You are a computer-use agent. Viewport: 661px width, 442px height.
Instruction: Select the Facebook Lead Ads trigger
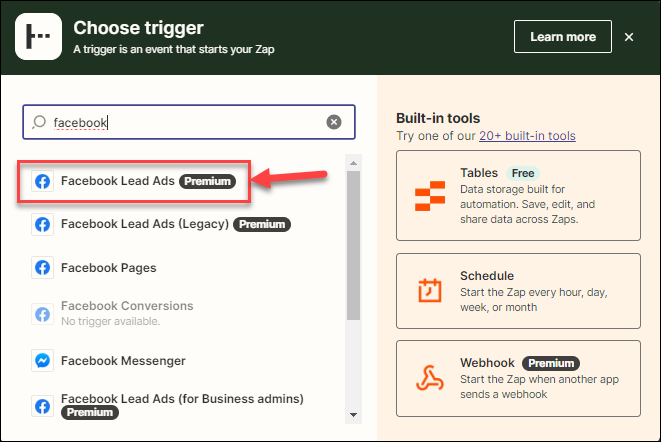[x=134, y=181]
